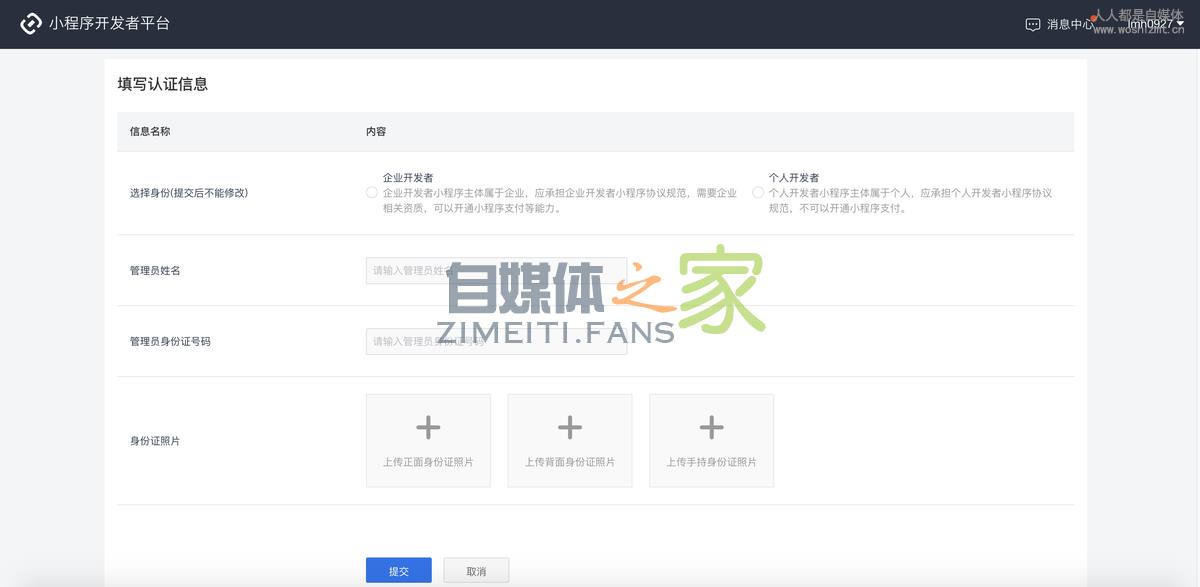Open the 消息中心 message icon
Image resolution: width=1200 pixels, height=587 pixels.
[x=1031, y=22]
